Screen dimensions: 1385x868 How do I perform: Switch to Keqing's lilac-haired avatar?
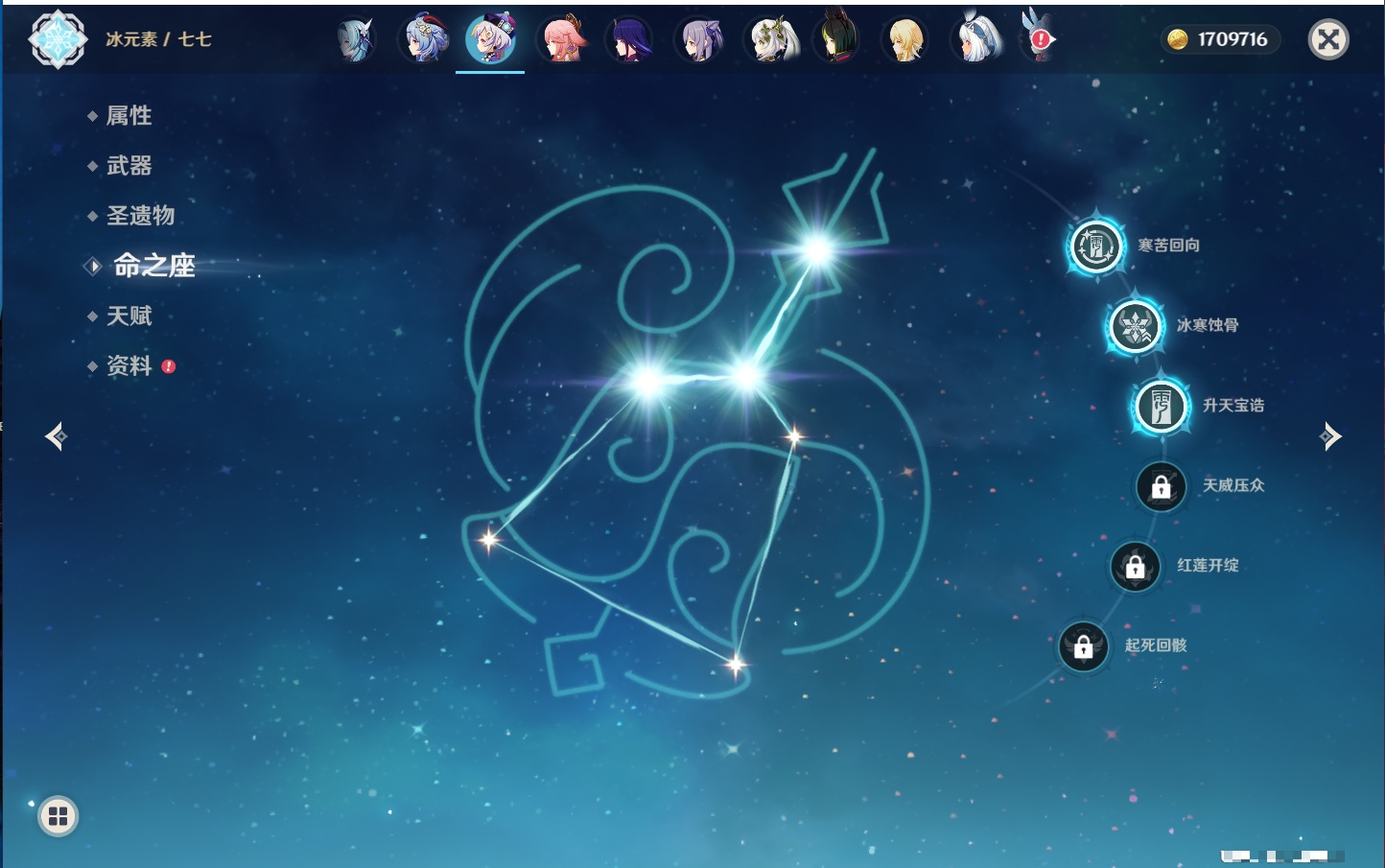click(x=699, y=40)
